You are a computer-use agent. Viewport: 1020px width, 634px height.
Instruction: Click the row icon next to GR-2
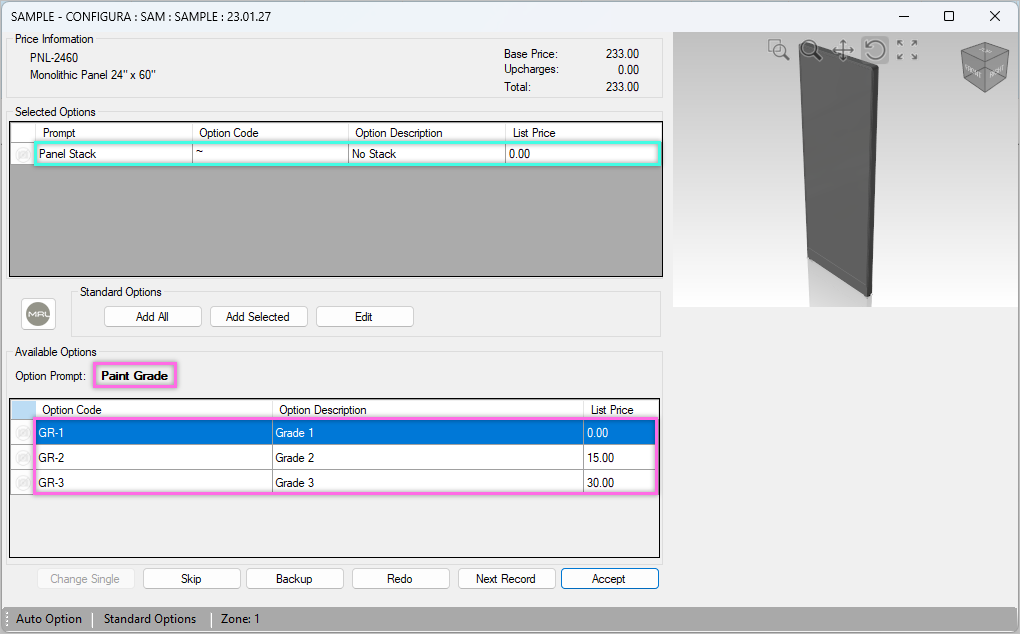tap(21, 457)
